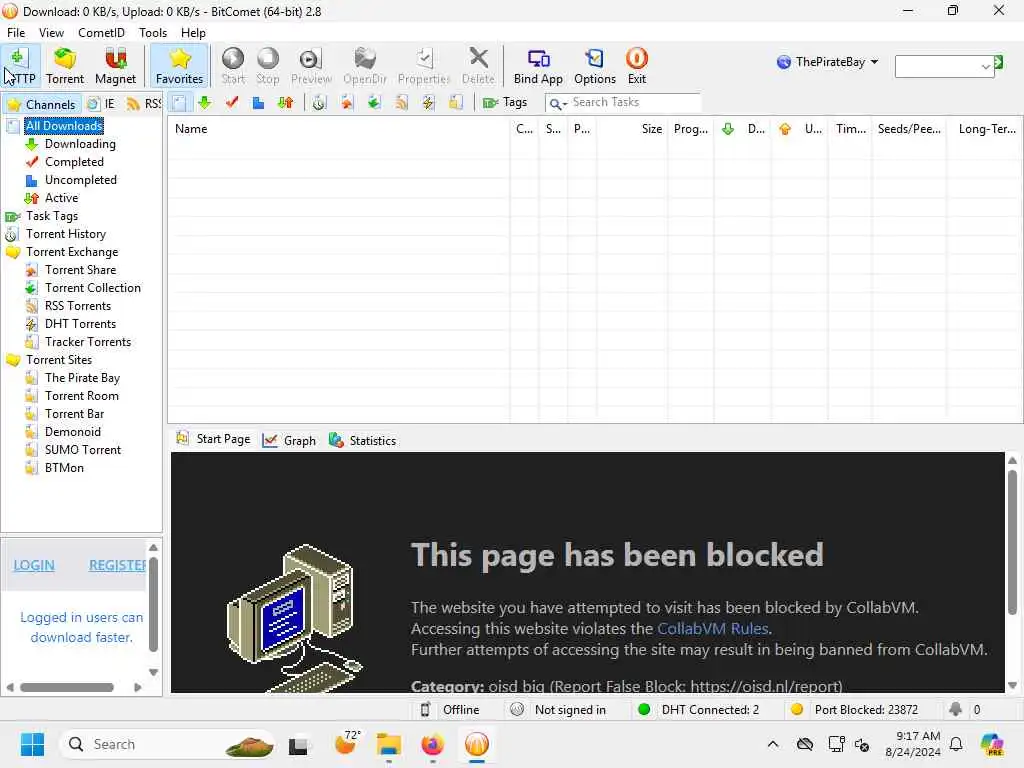Open the Tools menu
Image resolution: width=1024 pixels, height=768 pixels.
point(153,33)
